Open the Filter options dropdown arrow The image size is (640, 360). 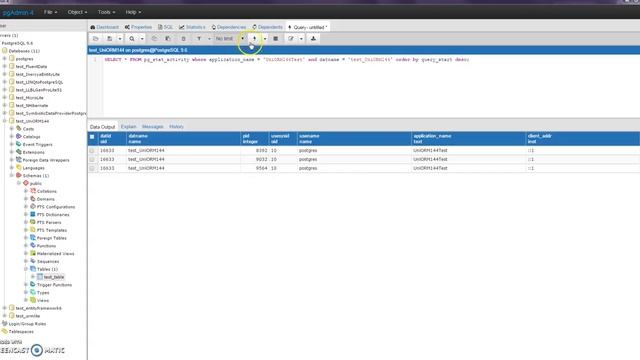(209, 39)
